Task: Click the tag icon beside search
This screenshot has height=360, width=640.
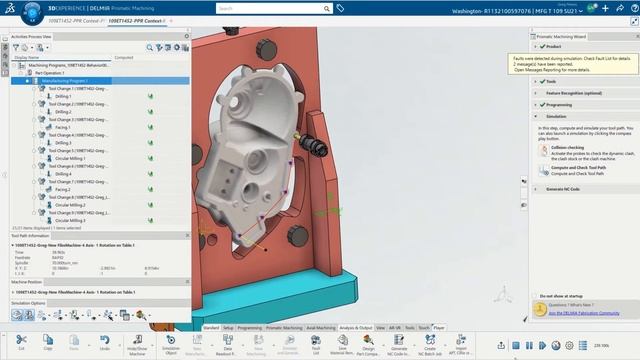Action: (340, 8)
